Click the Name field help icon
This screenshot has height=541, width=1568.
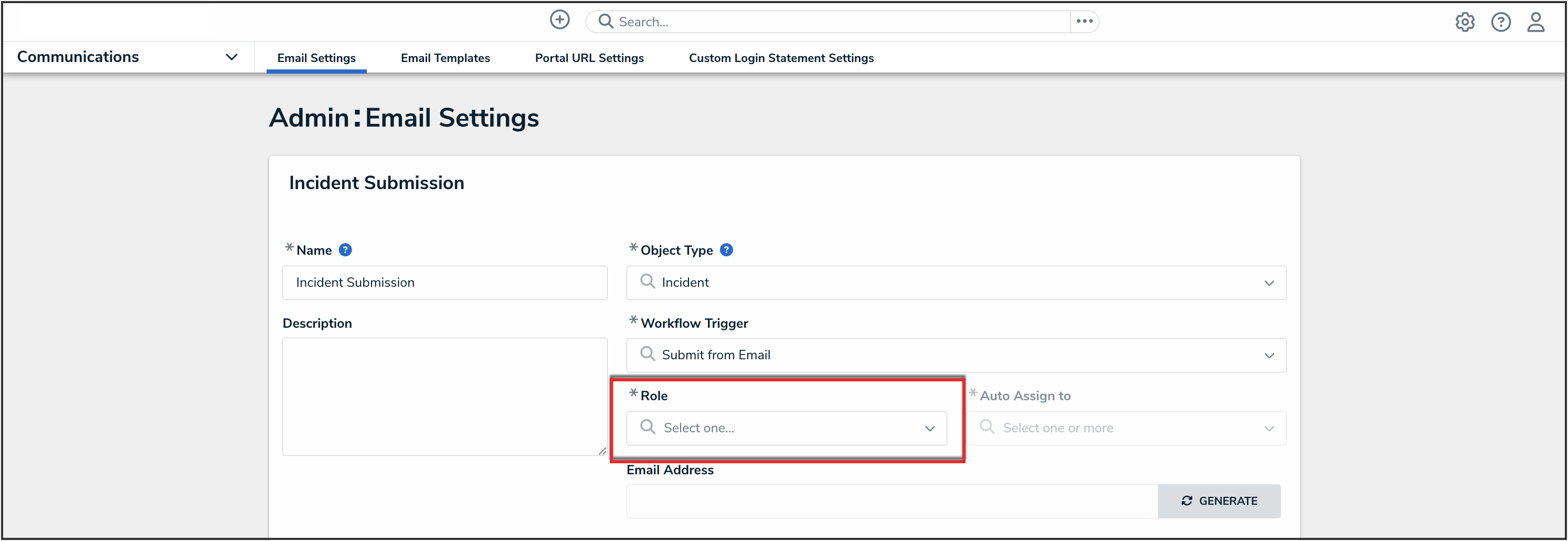[345, 250]
